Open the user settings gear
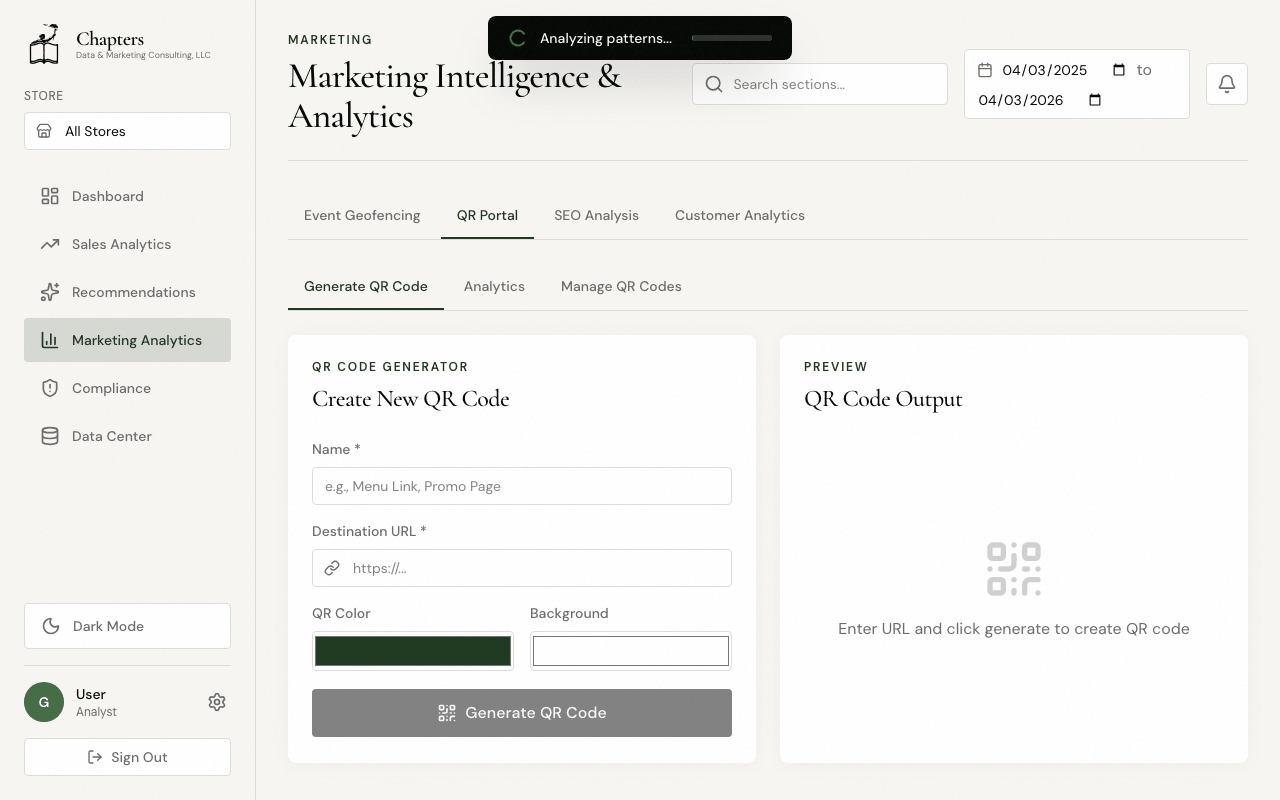Viewport: 1280px width, 800px height. point(217,702)
